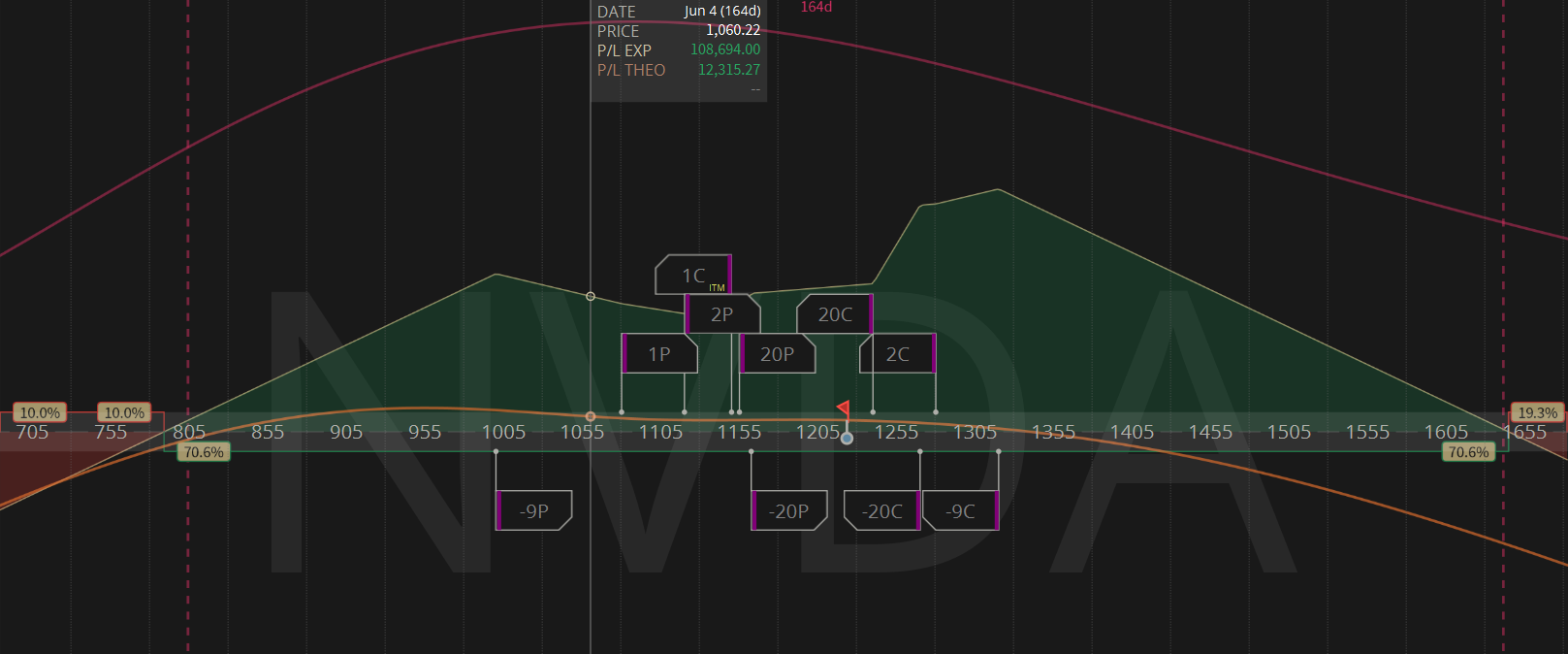This screenshot has height=654, width=1568.
Task: Select the short -20C call leg marker
Action: point(882,510)
